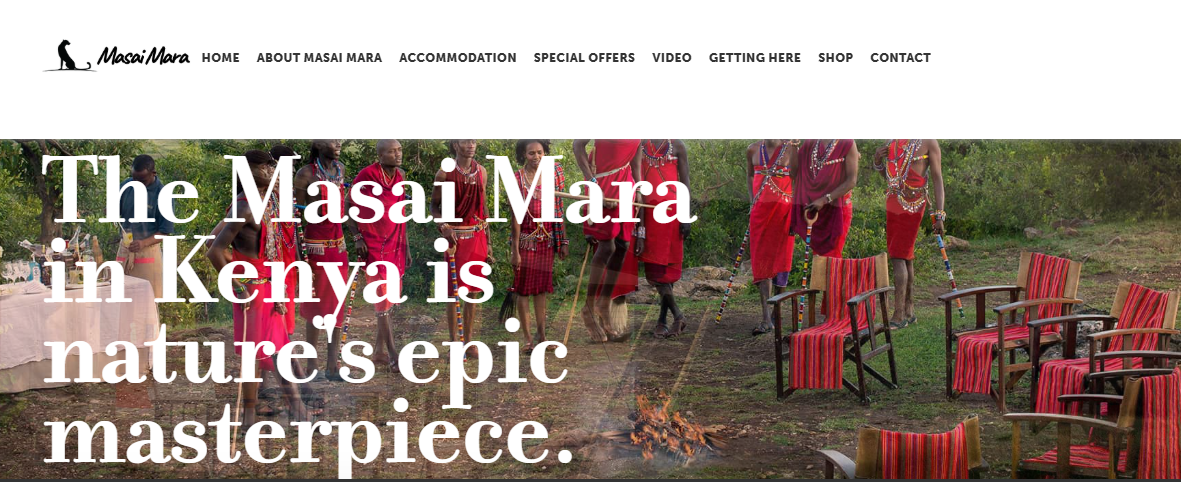Open the Accommodation nav item

(458, 58)
